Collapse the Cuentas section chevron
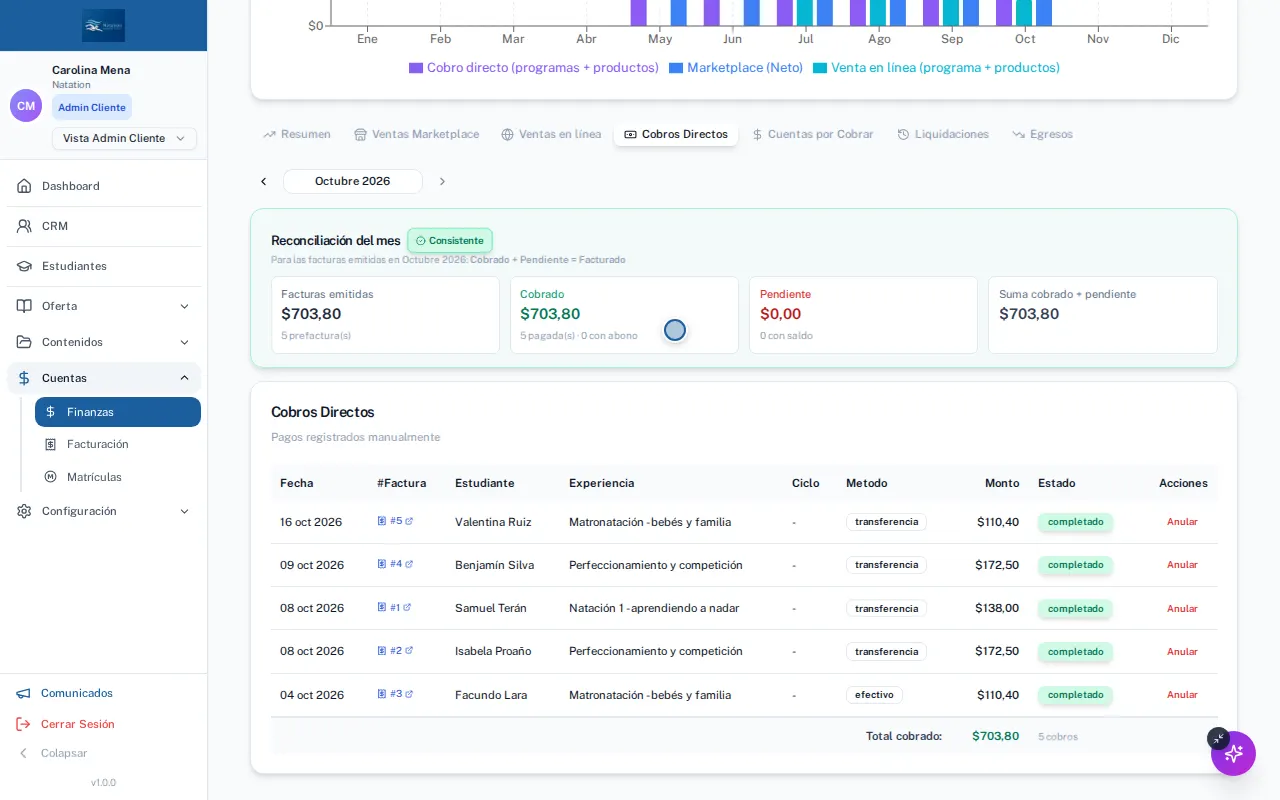The width and height of the screenshot is (1280, 800). (184, 378)
